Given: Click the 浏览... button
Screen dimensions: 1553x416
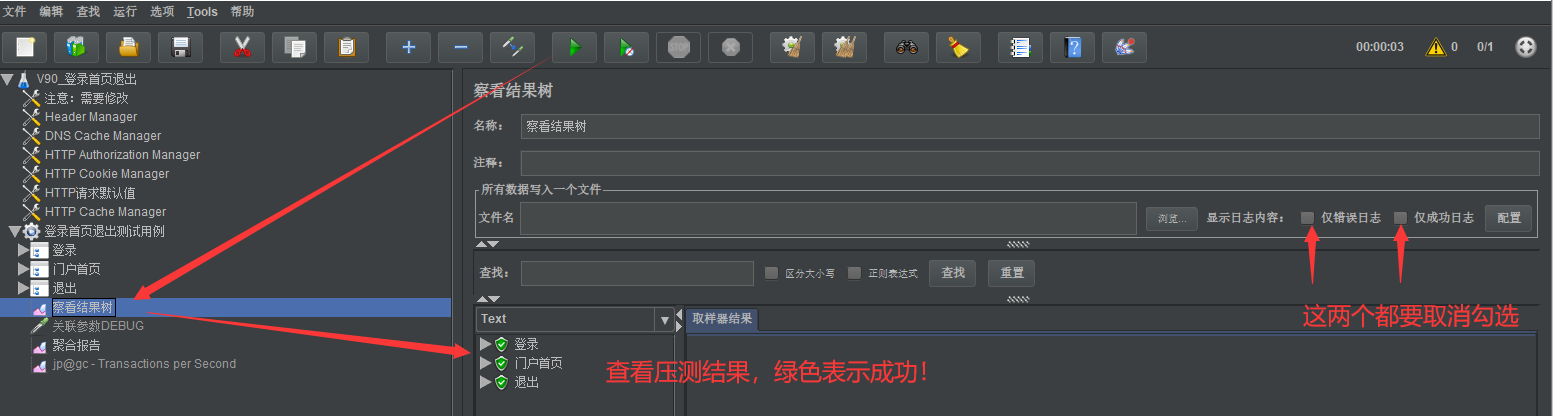Looking at the screenshot, I should (1171, 218).
